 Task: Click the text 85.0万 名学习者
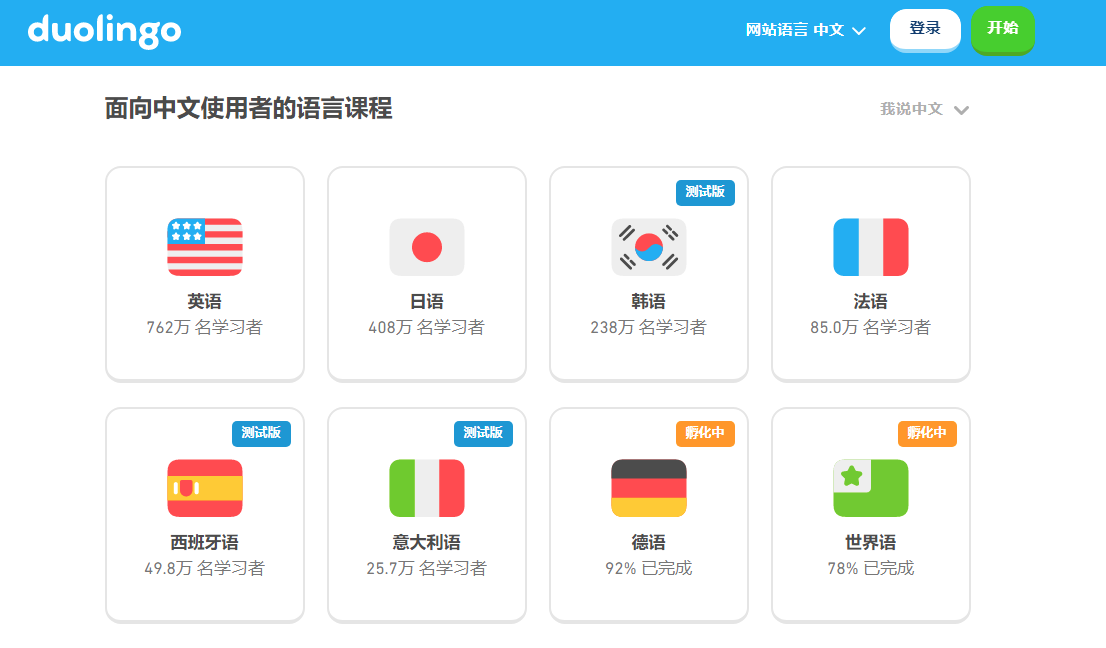pyautogui.click(x=870, y=327)
